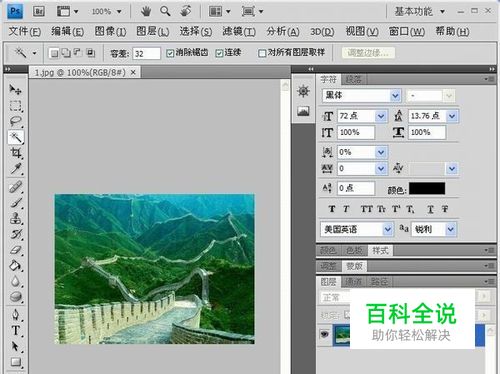Select the Dodge tool
The width and height of the screenshot is (500, 374).
click(x=15, y=297)
